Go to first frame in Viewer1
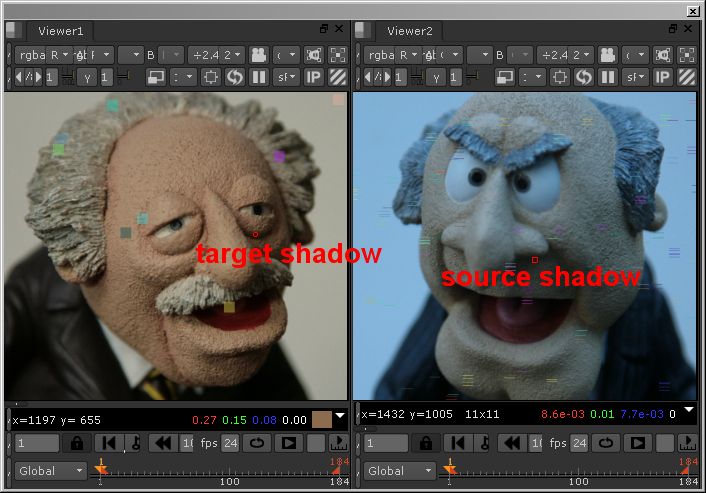The image size is (706, 493). click(x=109, y=443)
